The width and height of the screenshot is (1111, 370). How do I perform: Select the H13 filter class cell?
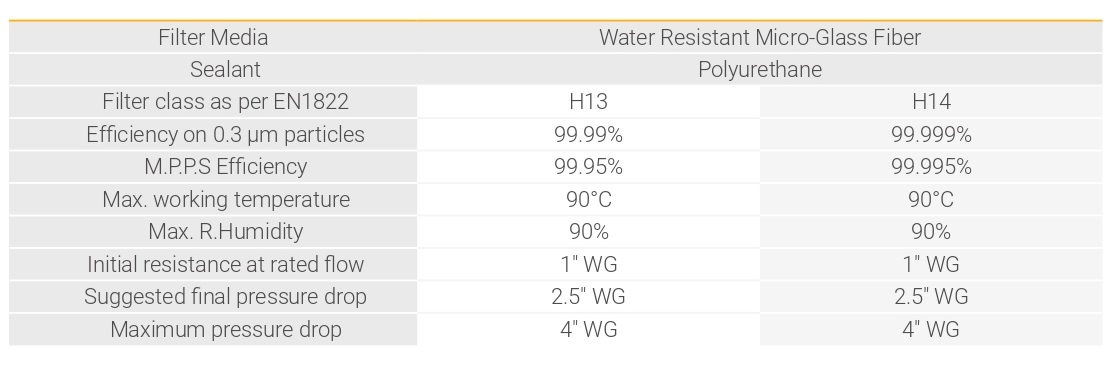click(588, 102)
